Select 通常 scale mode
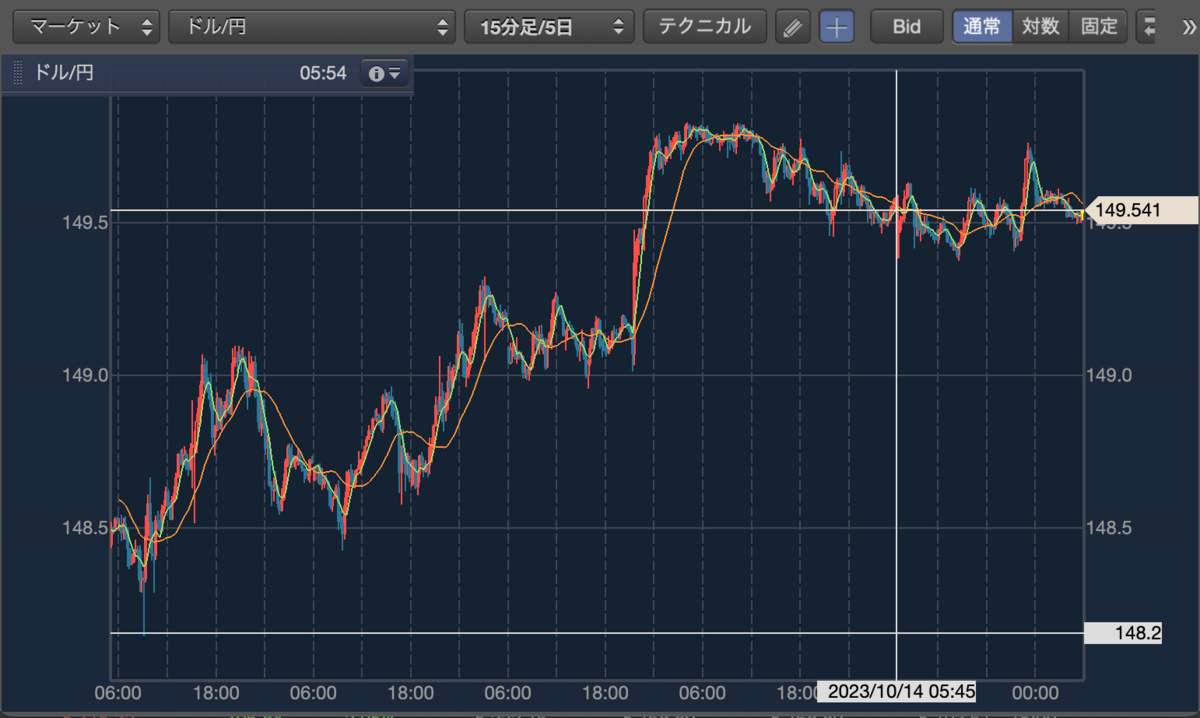The width and height of the screenshot is (1200, 718). click(982, 27)
